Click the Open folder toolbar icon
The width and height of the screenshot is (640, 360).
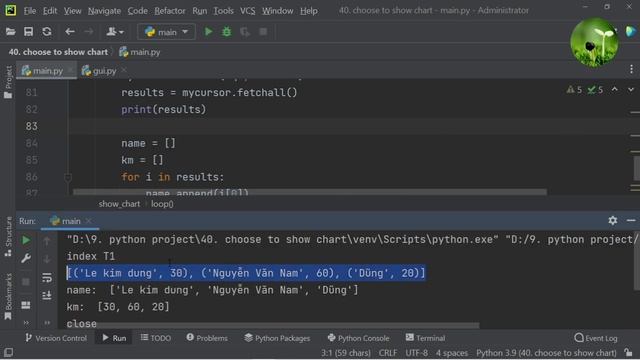11,31
